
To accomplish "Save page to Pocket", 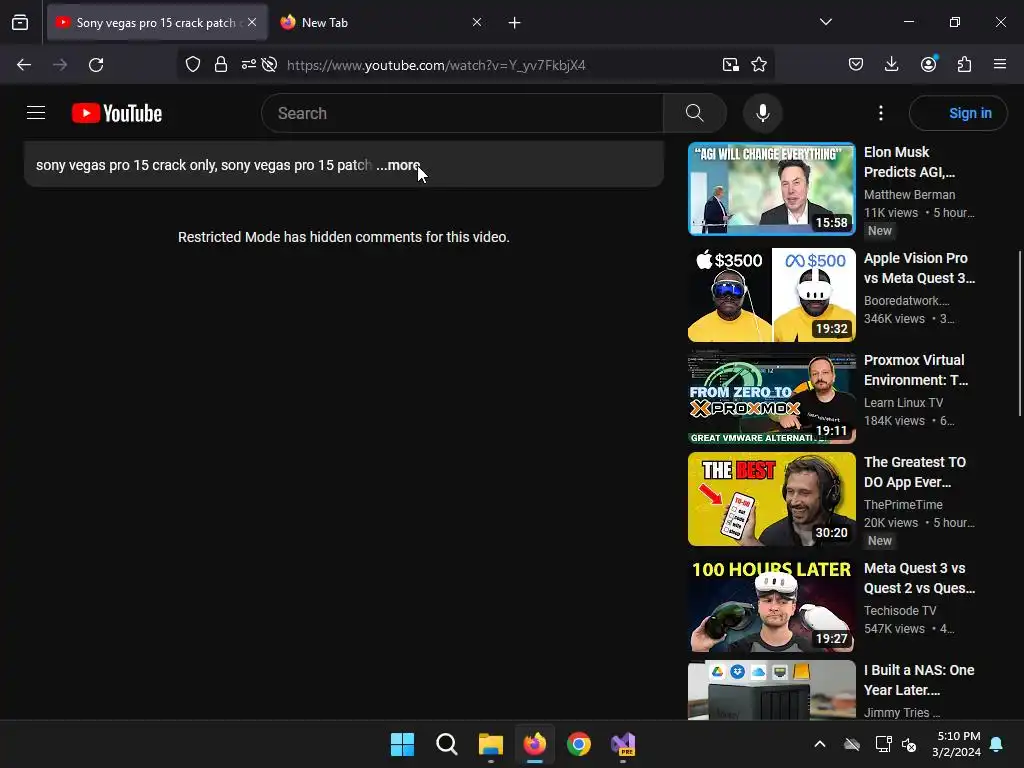I will 856,64.
